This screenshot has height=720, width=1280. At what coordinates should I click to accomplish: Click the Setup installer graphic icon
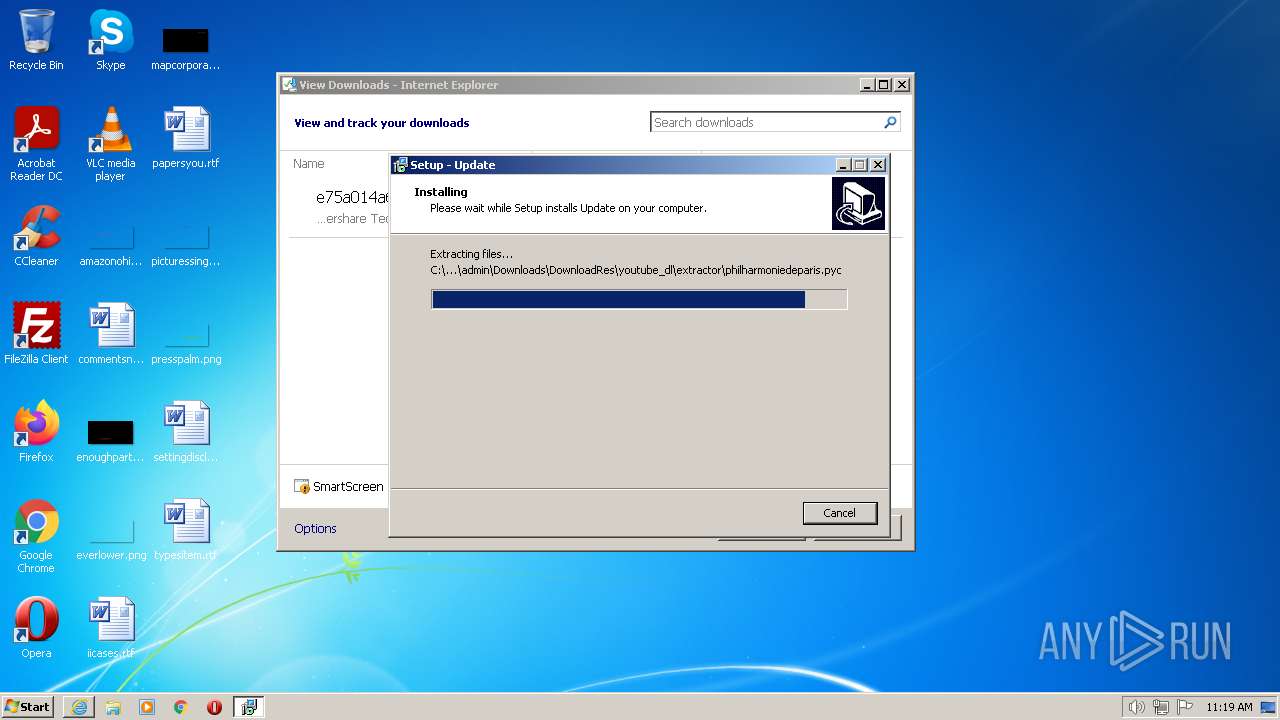click(x=858, y=203)
